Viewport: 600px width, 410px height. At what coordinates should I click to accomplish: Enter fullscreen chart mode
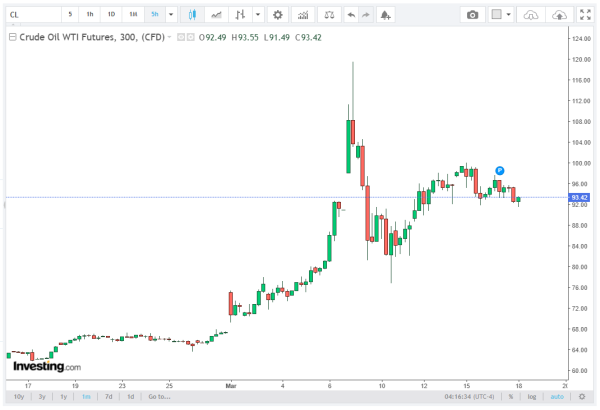(x=585, y=15)
